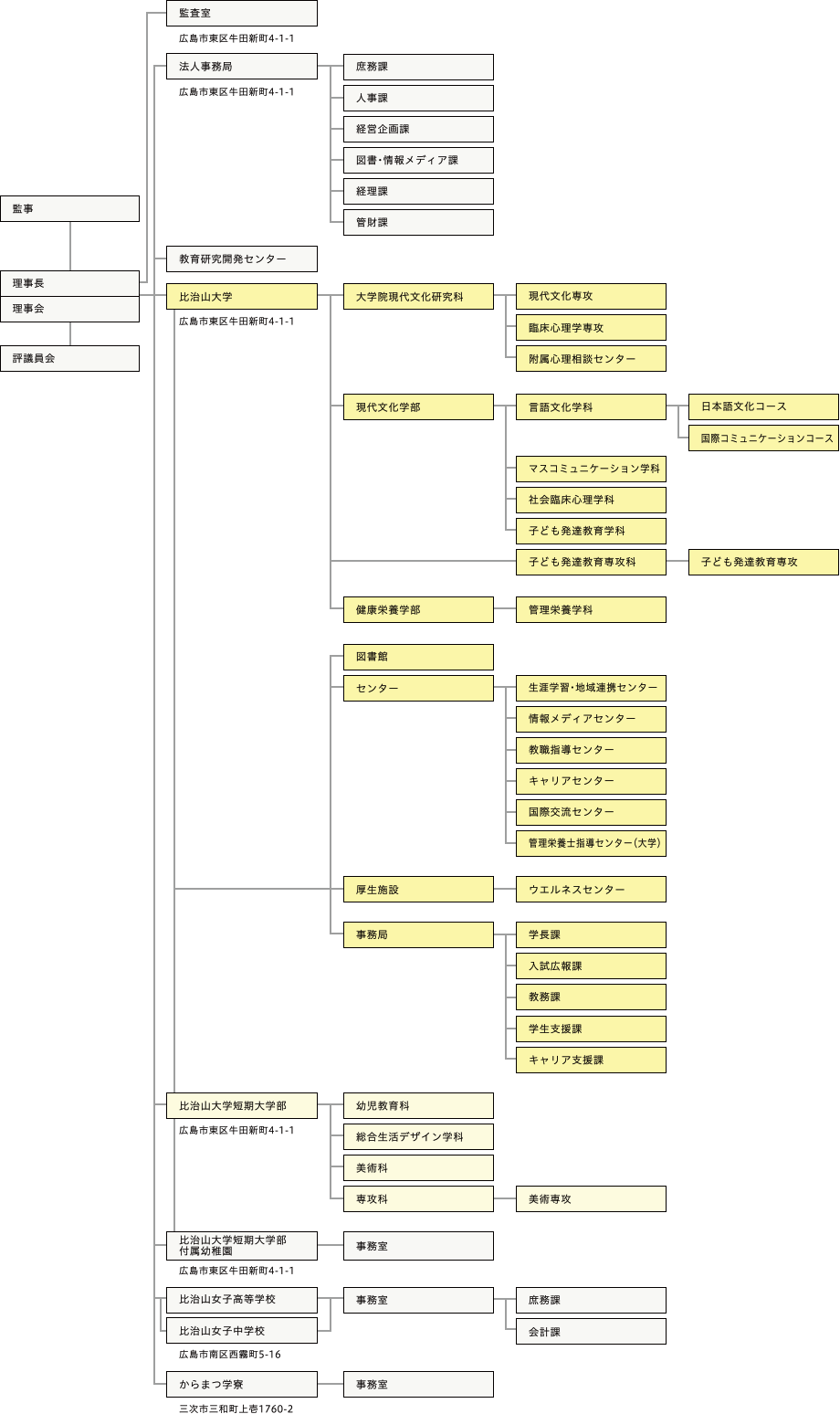Click the 美術専攻 box
Viewport: 840px width, 1414px height.
point(591,1198)
